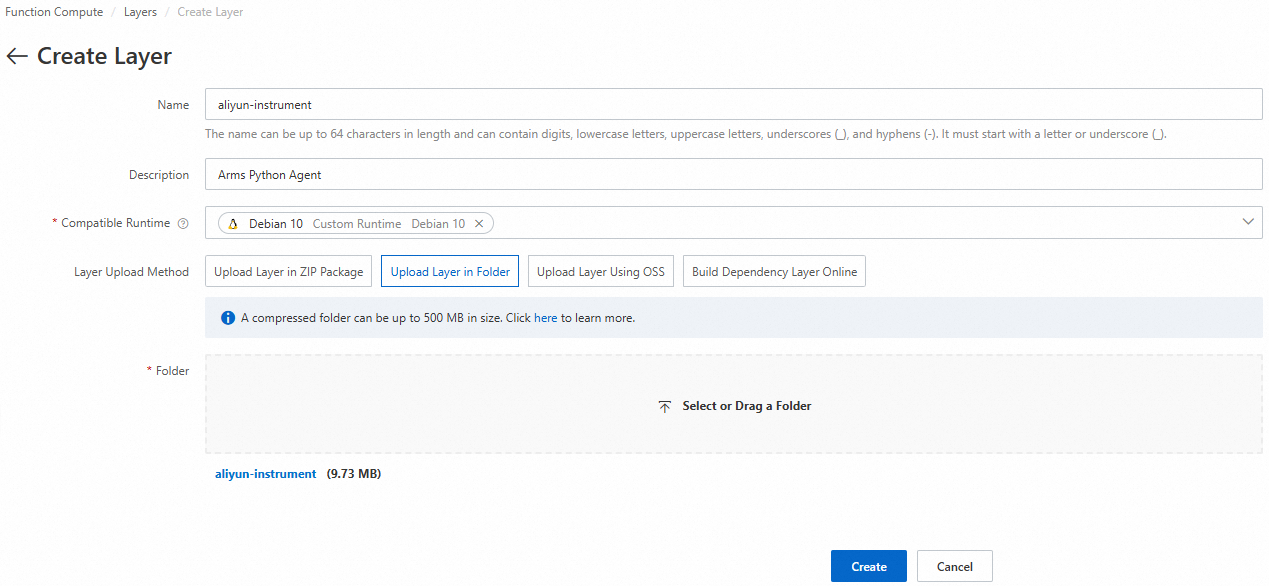Click the 'here' link to learn more

coord(546,318)
